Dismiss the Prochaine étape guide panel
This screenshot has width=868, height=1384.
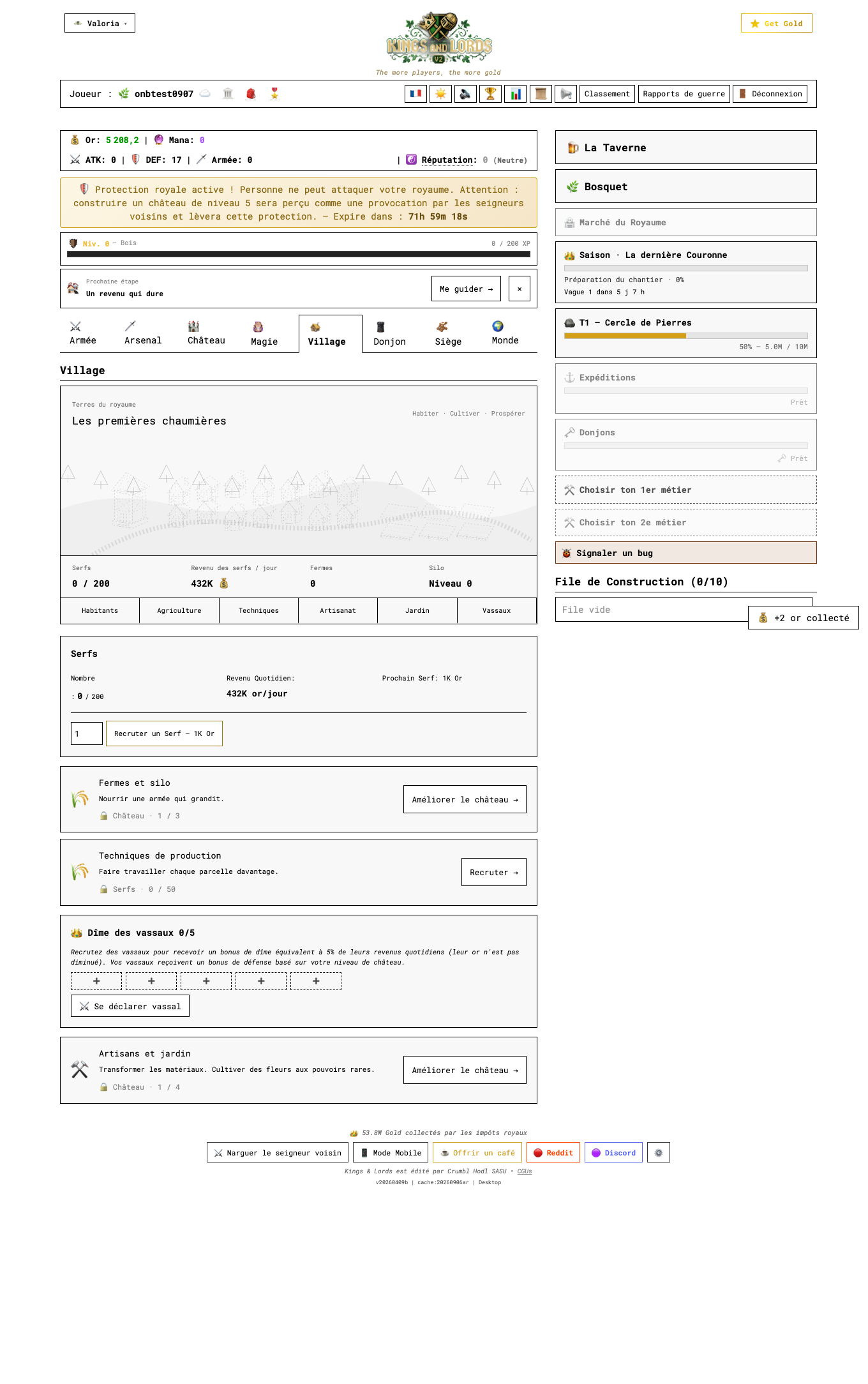[520, 289]
